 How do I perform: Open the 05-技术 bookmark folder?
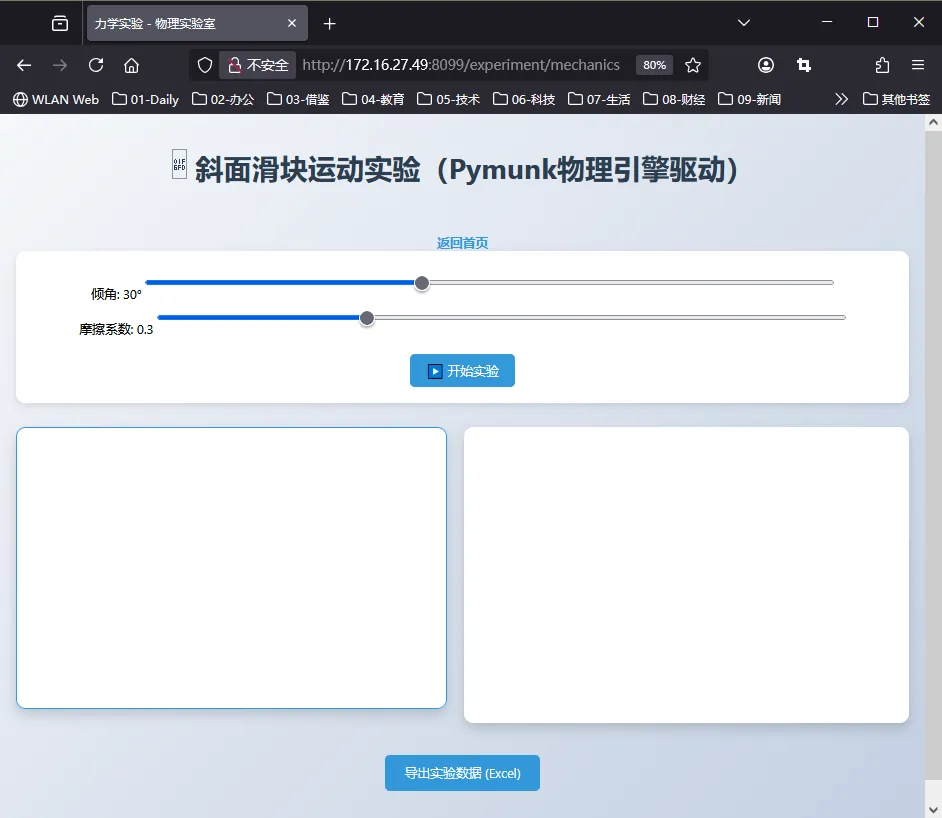(x=448, y=99)
